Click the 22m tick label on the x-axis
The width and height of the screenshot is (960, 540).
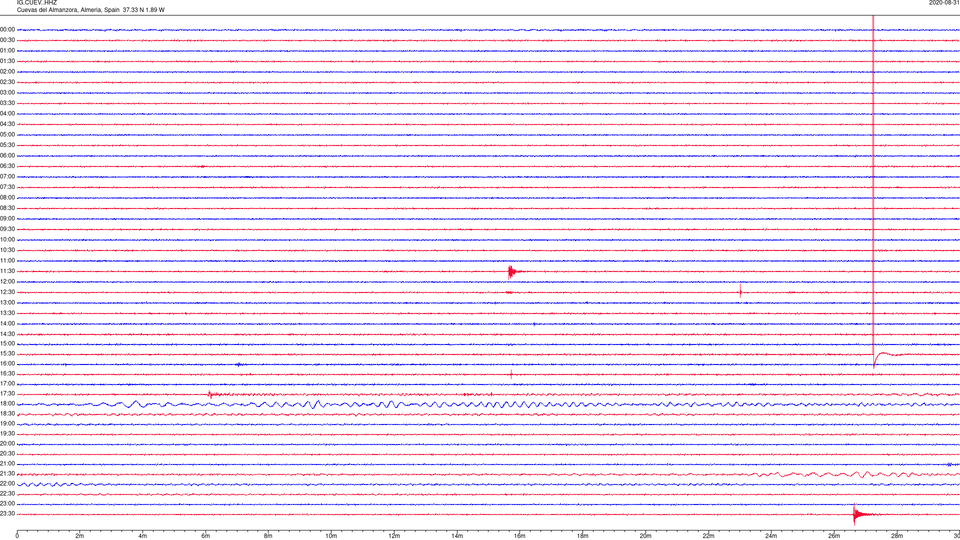click(x=708, y=536)
